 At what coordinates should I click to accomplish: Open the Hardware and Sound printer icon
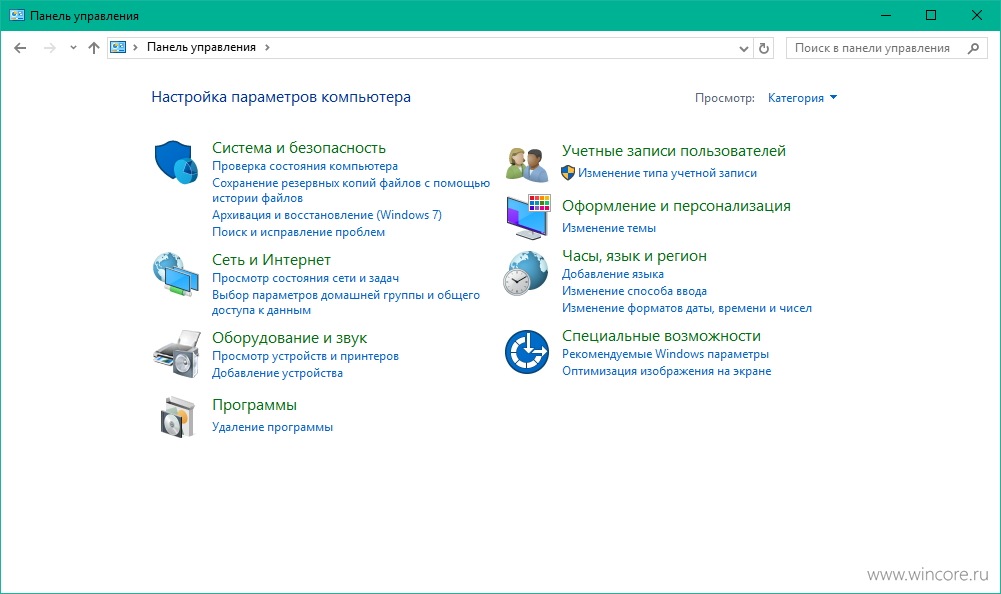[x=177, y=354]
